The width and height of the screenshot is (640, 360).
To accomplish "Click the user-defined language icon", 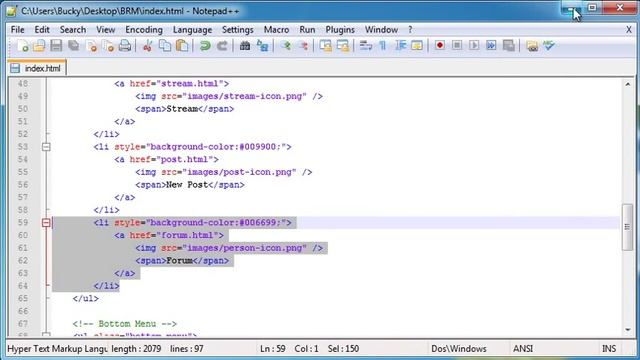I will (417, 46).
